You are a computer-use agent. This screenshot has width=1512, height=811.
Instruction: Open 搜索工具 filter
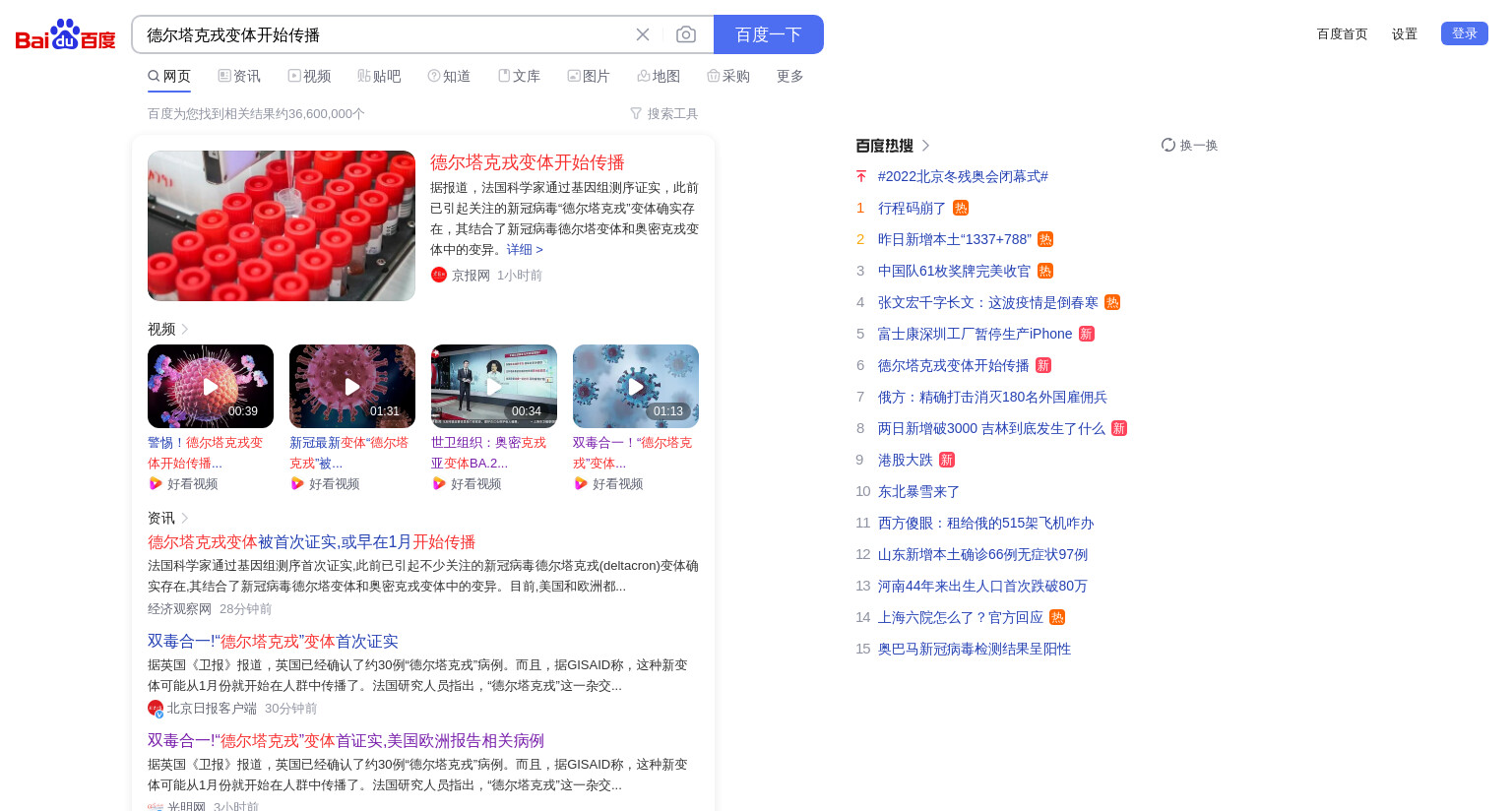pyautogui.click(x=664, y=114)
